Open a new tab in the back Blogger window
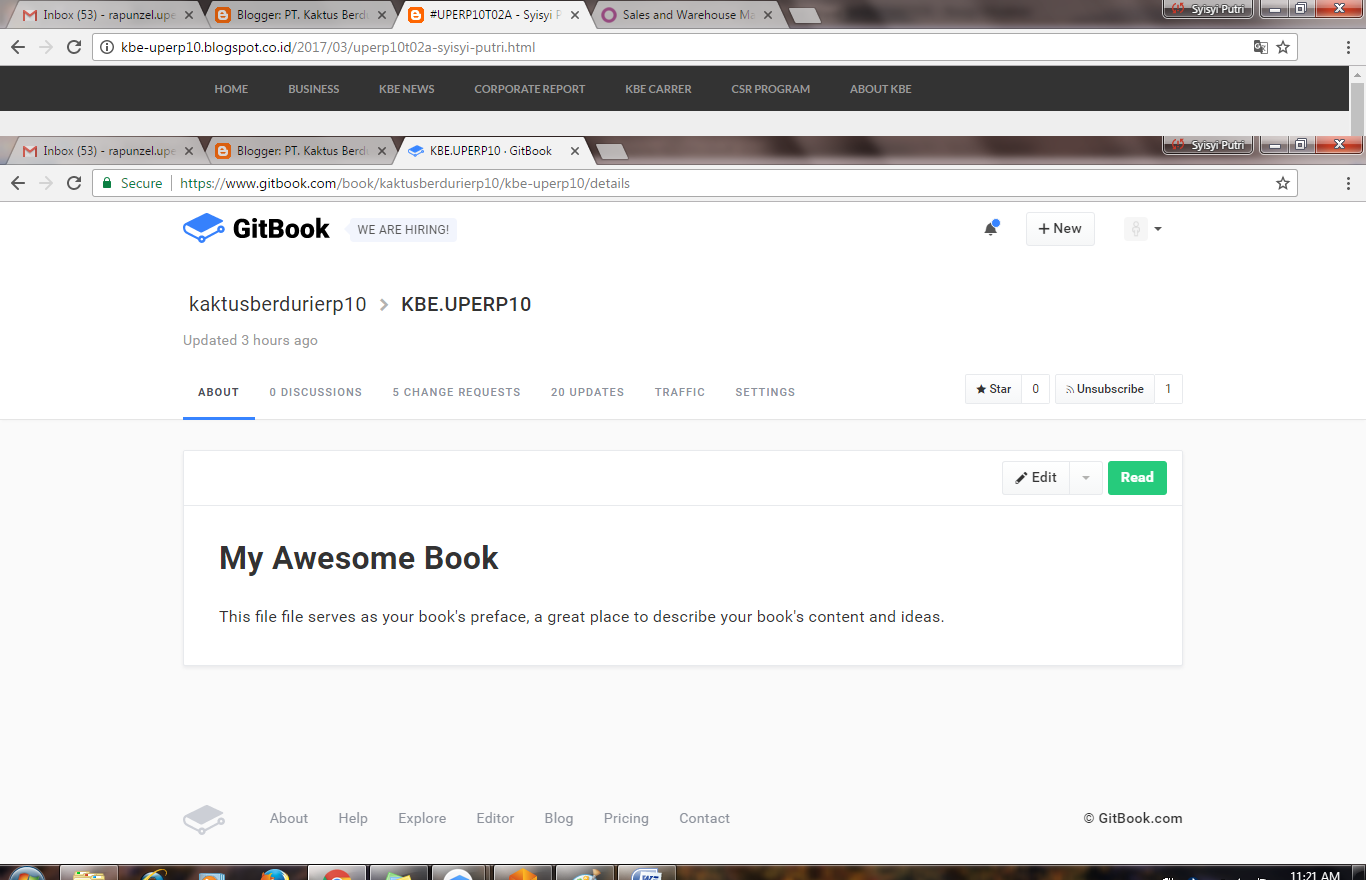 coord(804,15)
